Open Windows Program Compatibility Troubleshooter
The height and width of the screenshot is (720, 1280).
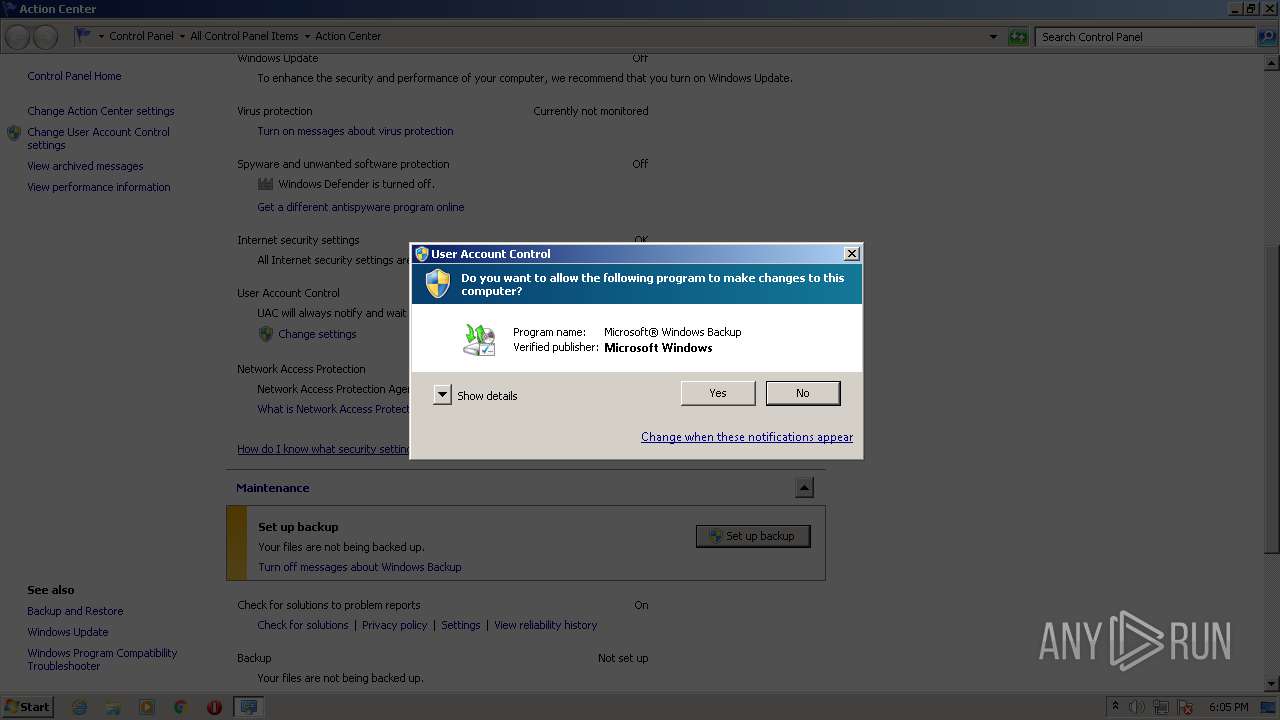coord(102,659)
